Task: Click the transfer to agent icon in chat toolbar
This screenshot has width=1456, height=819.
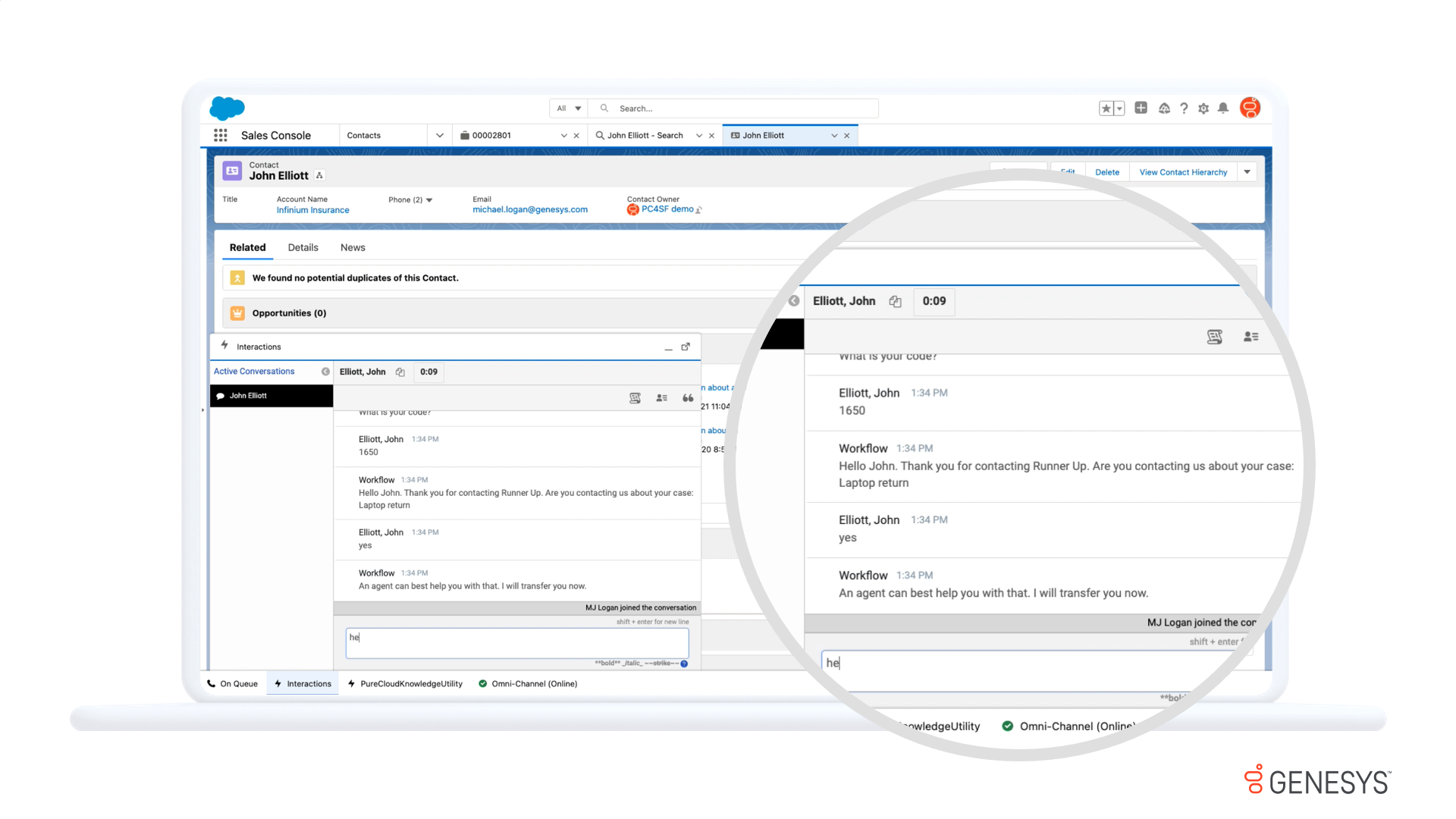Action: tap(661, 397)
